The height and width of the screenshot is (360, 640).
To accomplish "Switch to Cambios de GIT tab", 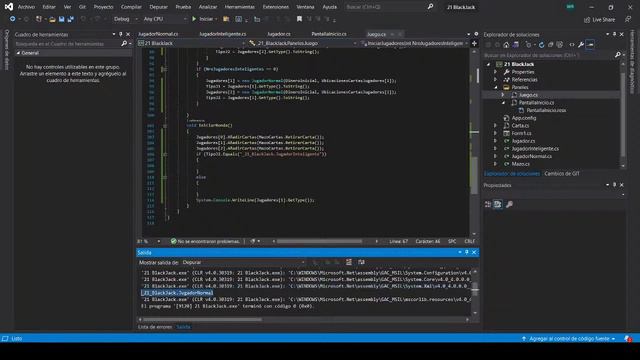I will (562, 173).
